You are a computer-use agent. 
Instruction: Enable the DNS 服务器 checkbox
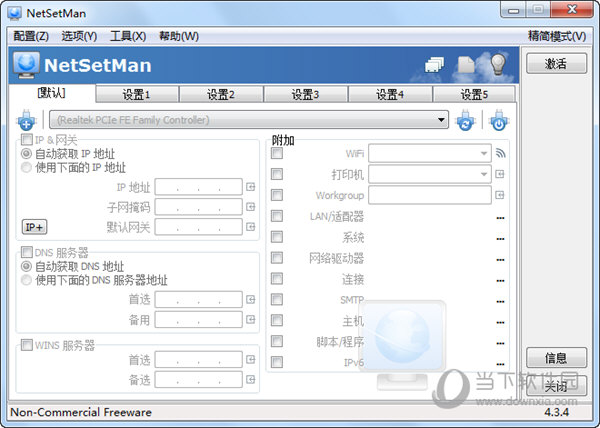[27, 252]
